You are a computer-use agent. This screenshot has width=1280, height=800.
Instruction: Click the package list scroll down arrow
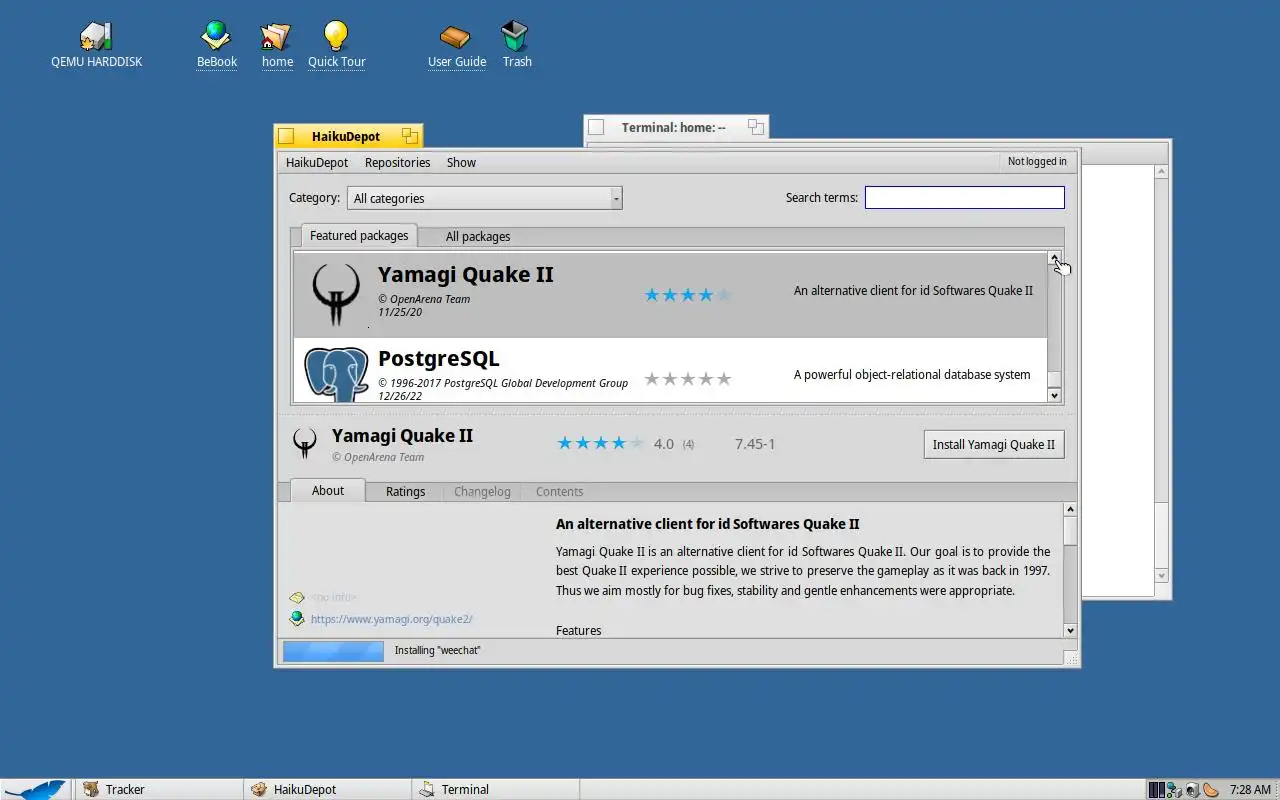click(1054, 396)
